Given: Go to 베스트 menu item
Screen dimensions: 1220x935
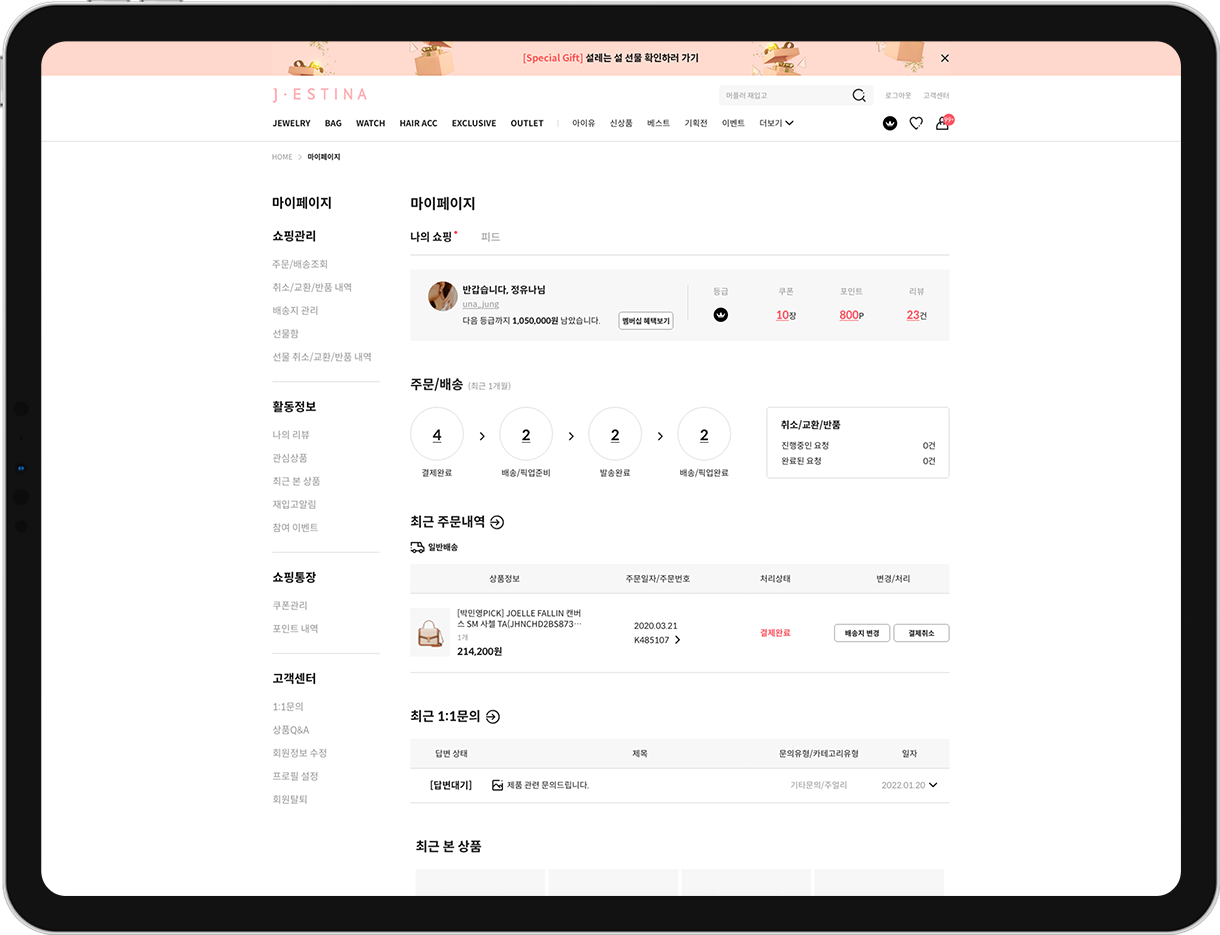Looking at the screenshot, I should tap(658, 123).
